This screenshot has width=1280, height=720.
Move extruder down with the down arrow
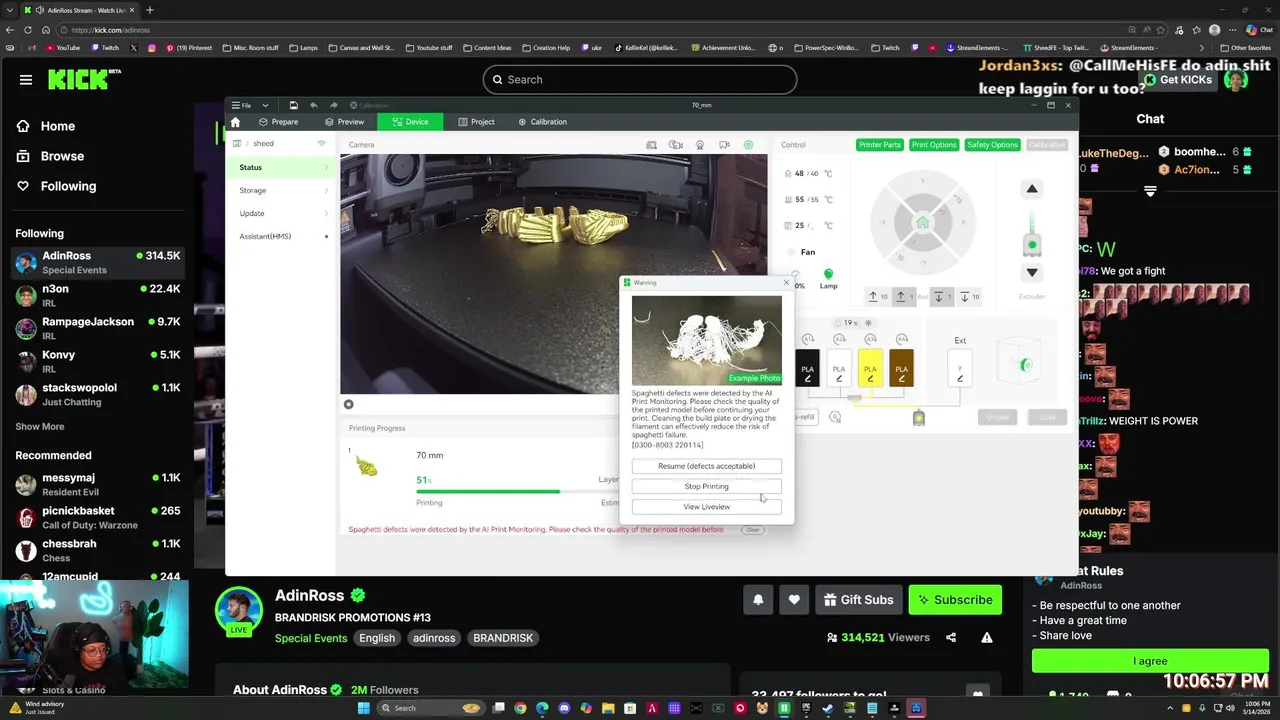tap(1032, 272)
